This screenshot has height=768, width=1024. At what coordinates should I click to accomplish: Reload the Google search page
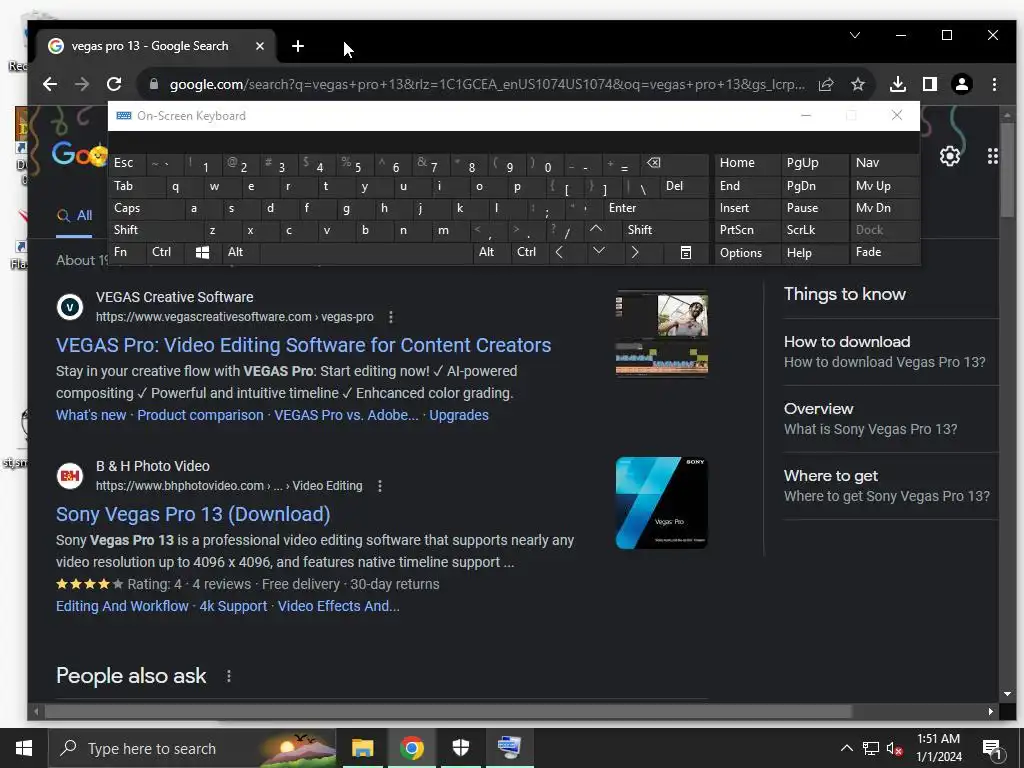114,84
